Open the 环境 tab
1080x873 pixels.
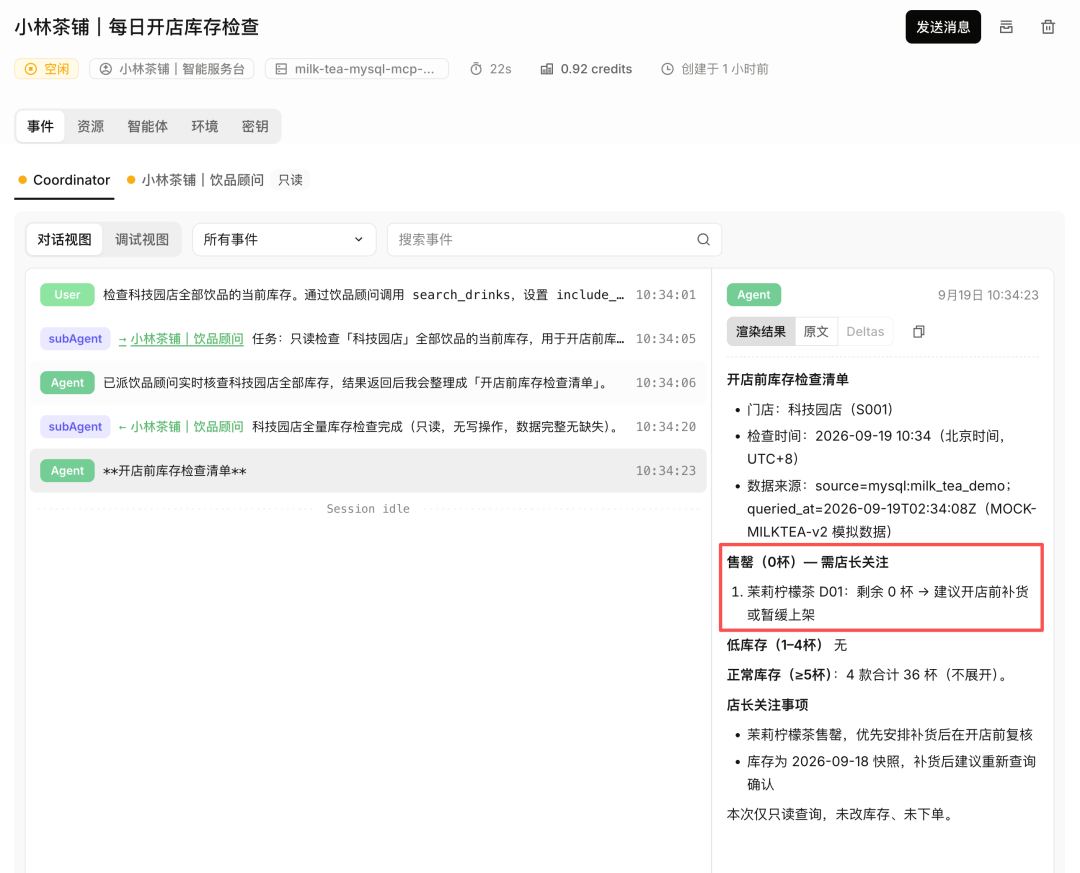(205, 126)
